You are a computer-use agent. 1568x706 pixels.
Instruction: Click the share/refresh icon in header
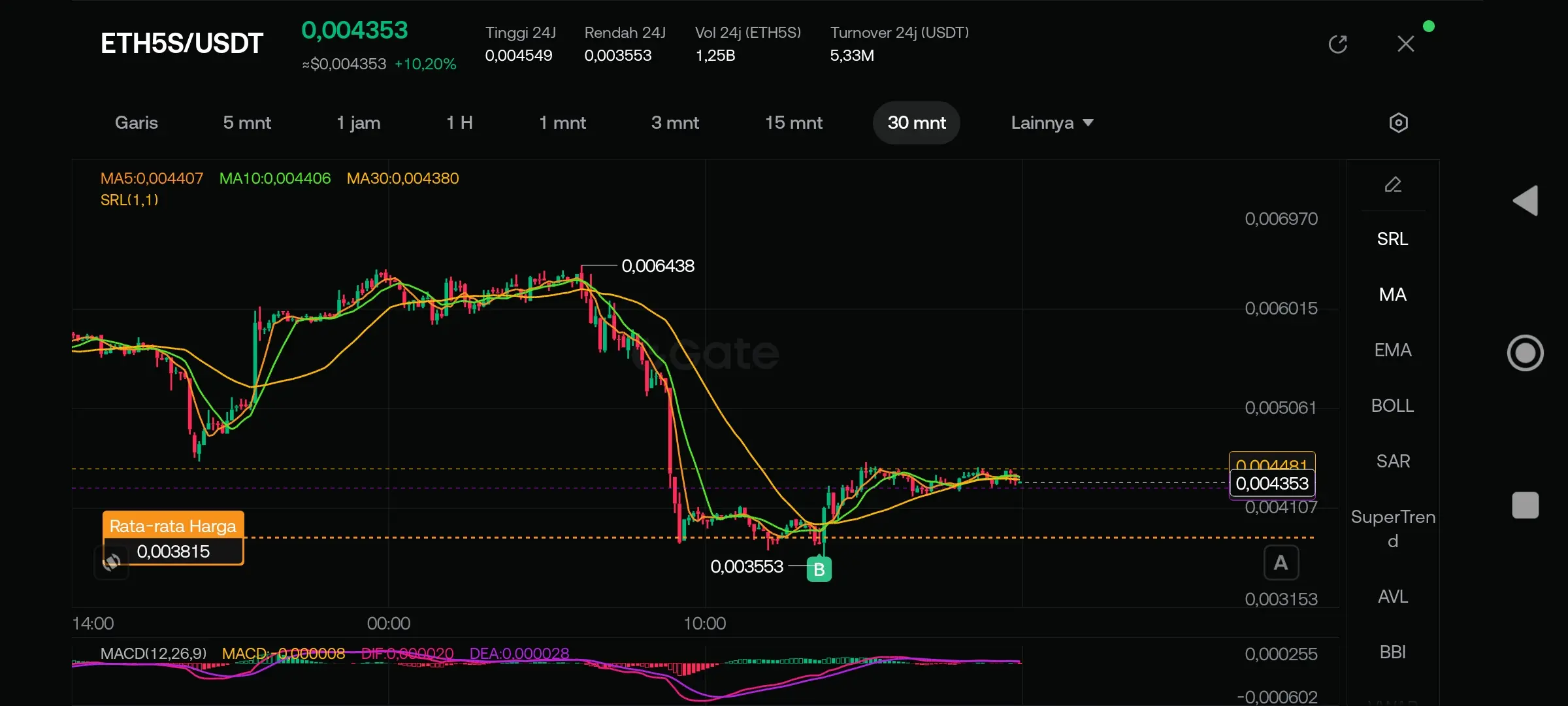coord(1337,44)
